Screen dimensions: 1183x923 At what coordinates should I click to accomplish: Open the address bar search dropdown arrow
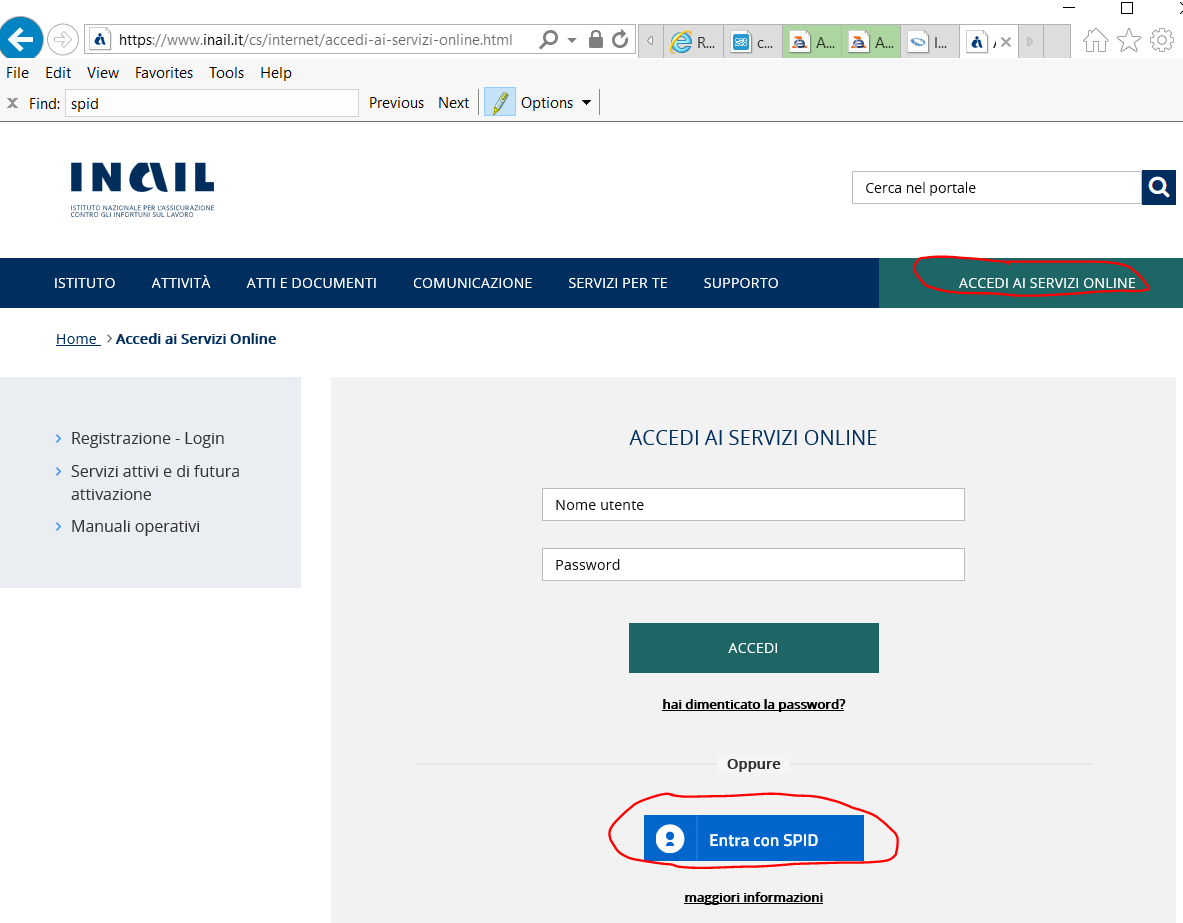pos(572,40)
